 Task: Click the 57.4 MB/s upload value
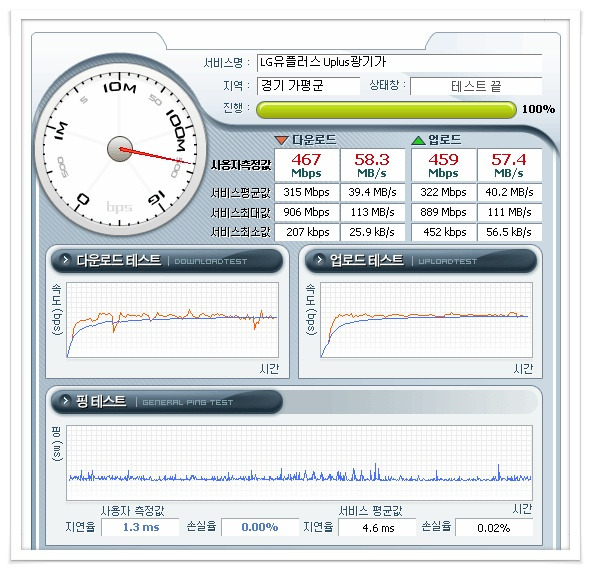coord(510,165)
